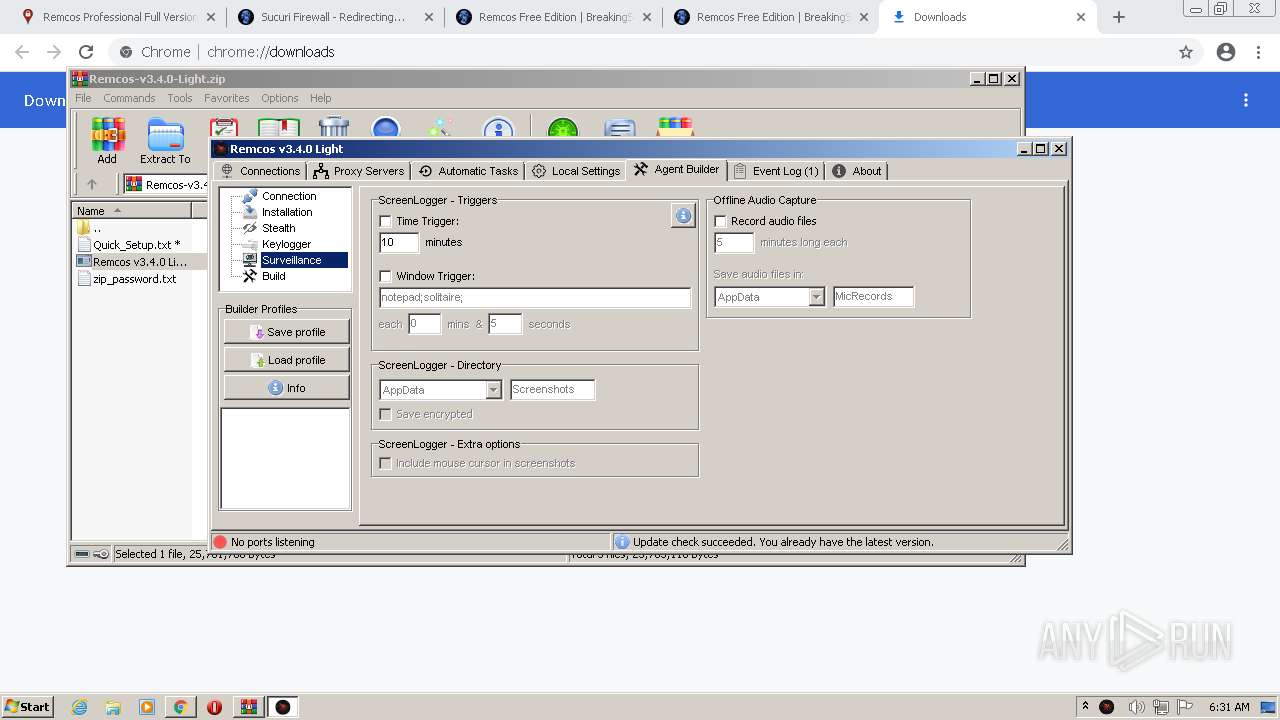Switch to the Connections tab
Screen dimensions: 1280x720
coord(260,171)
